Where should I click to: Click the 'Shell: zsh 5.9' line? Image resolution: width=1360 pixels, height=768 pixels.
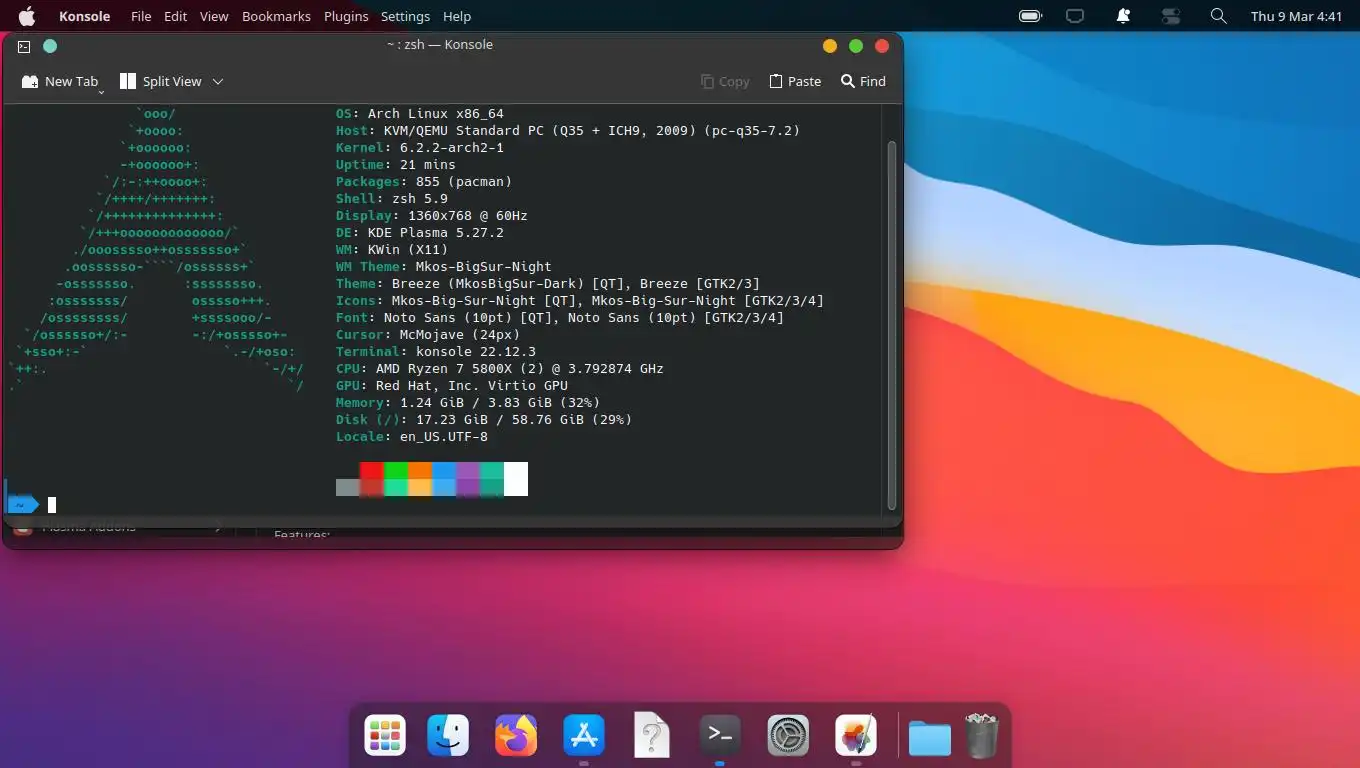click(x=392, y=199)
